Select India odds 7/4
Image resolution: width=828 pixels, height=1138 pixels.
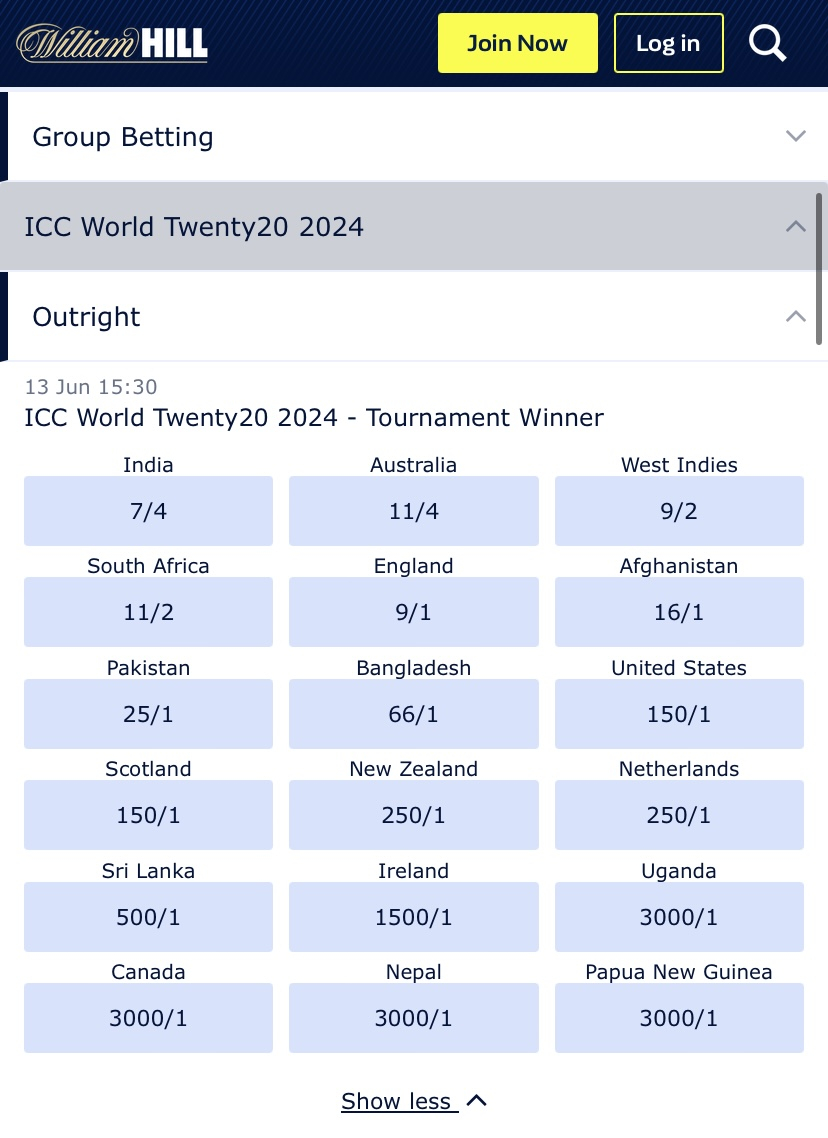(x=148, y=511)
